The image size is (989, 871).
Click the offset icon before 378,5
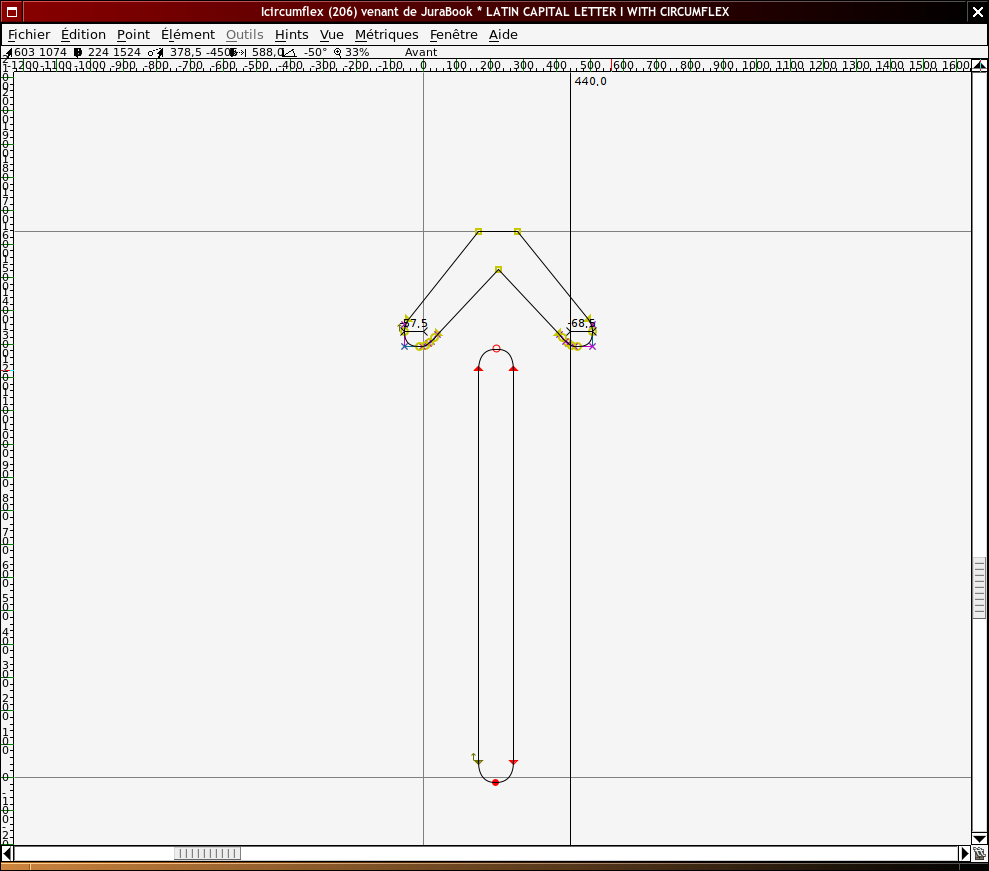pyautogui.click(x=156, y=53)
